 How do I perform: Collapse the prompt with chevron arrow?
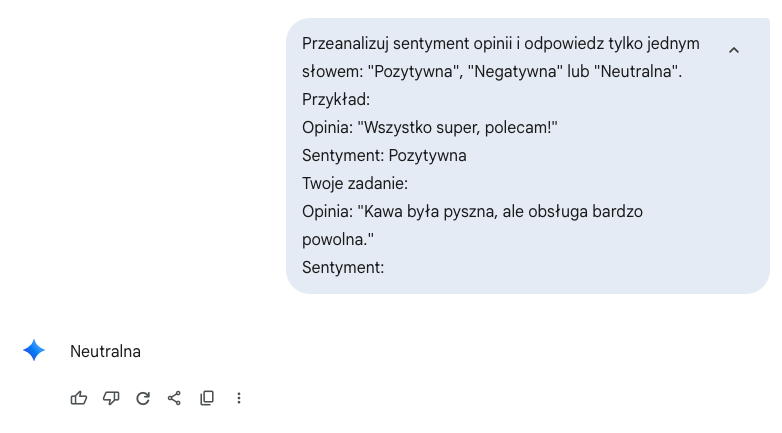[734, 50]
